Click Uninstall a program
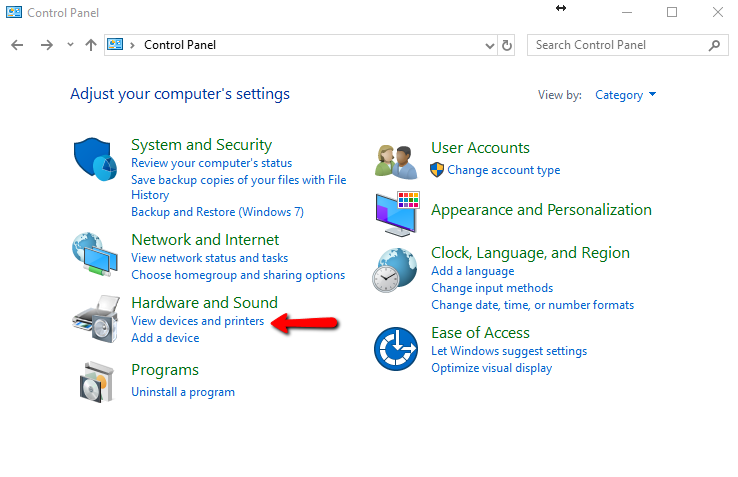This screenshot has height=477, width=738. [x=183, y=392]
